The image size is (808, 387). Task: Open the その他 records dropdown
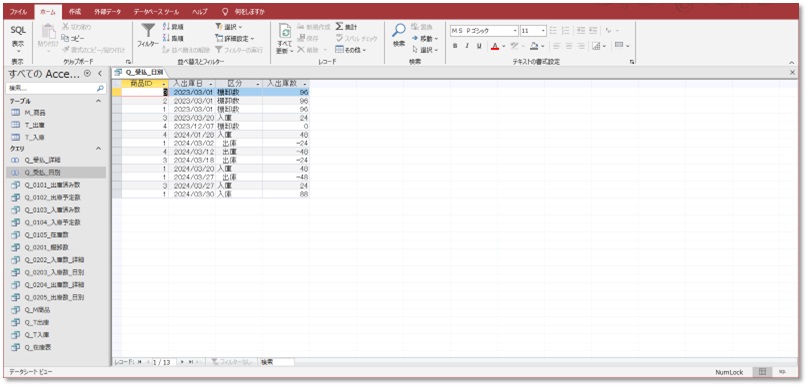pyautogui.click(x=351, y=50)
